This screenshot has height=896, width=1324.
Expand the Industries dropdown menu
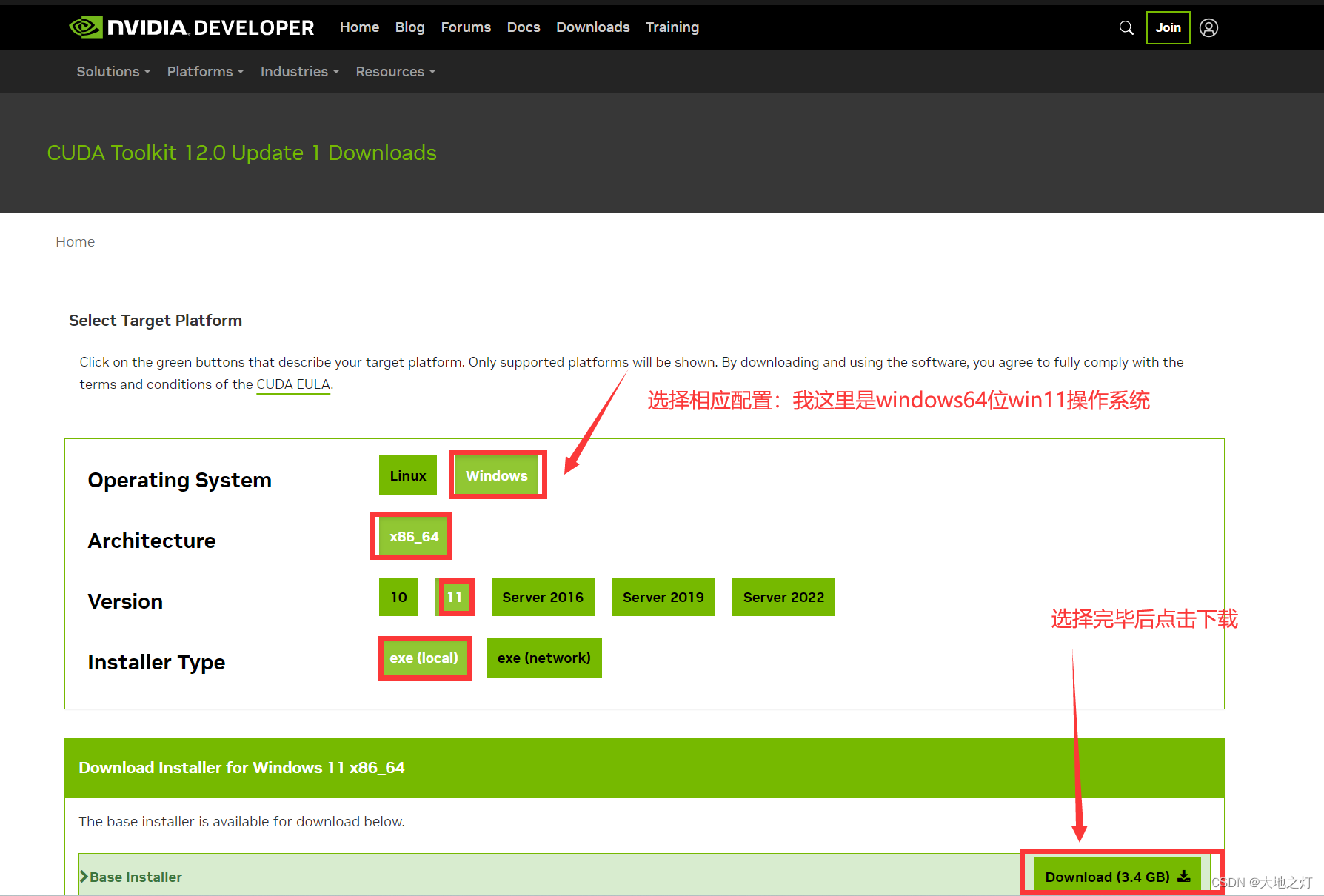[300, 72]
